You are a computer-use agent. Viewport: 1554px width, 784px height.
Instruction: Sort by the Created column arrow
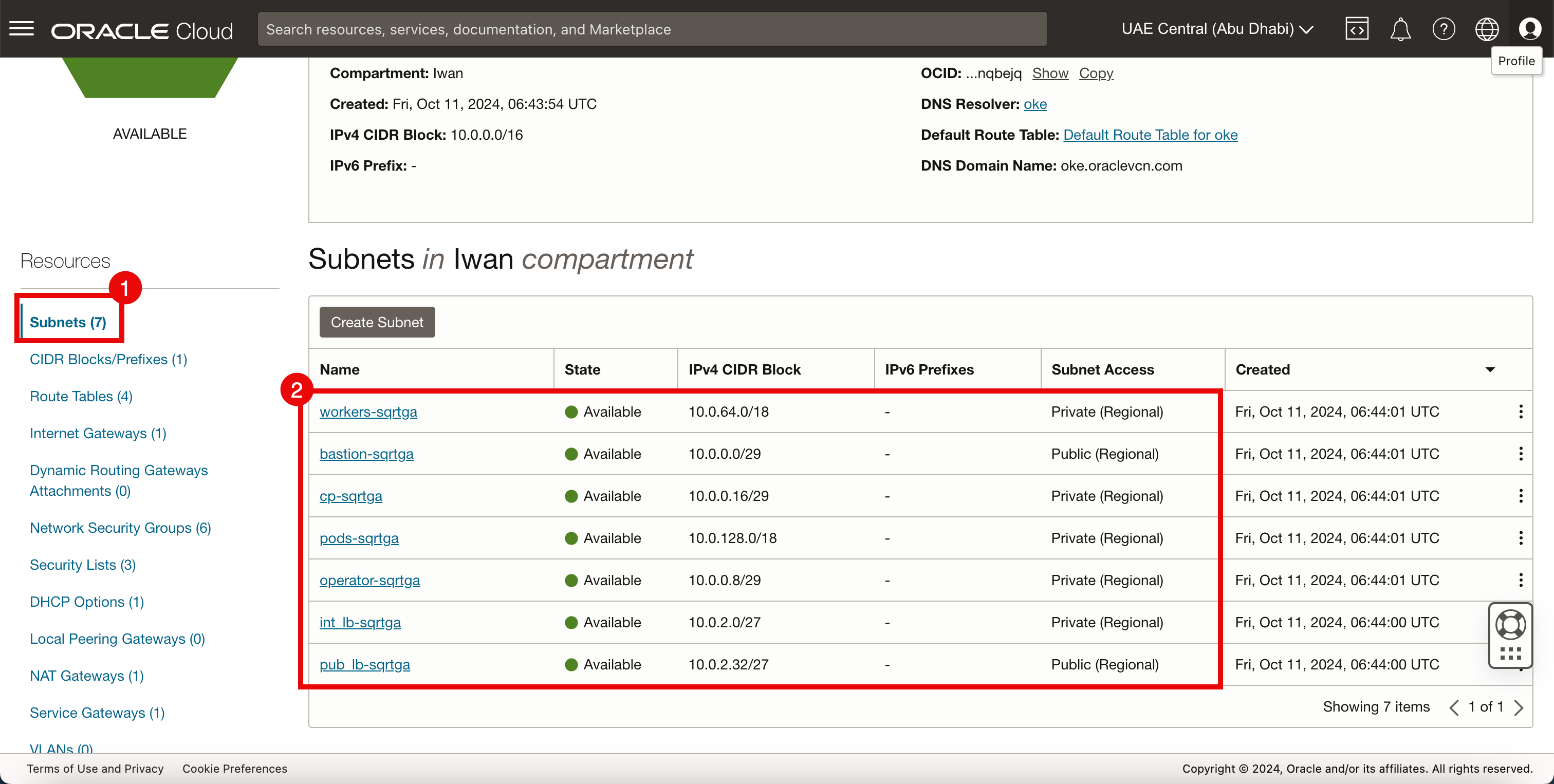(1490, 370)
